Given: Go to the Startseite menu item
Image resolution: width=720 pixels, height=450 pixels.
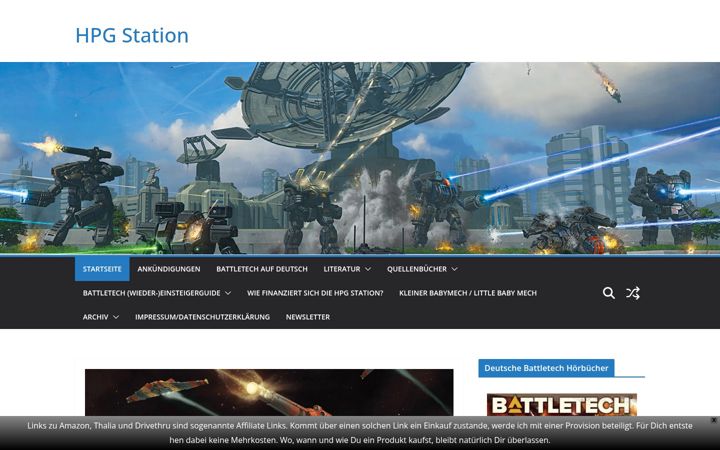Looking at the screenshot, I should (102, 269).
